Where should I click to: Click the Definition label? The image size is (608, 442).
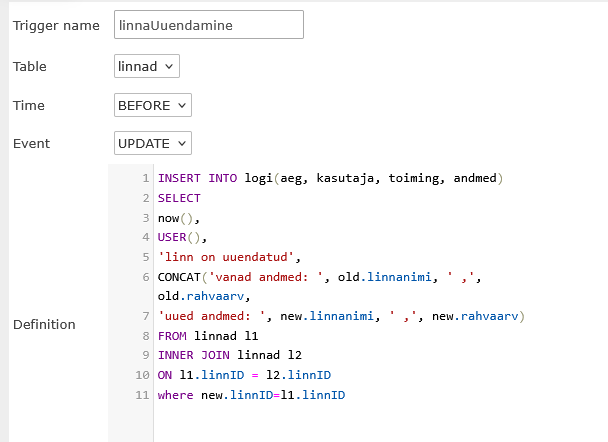(x=43, y=325)
